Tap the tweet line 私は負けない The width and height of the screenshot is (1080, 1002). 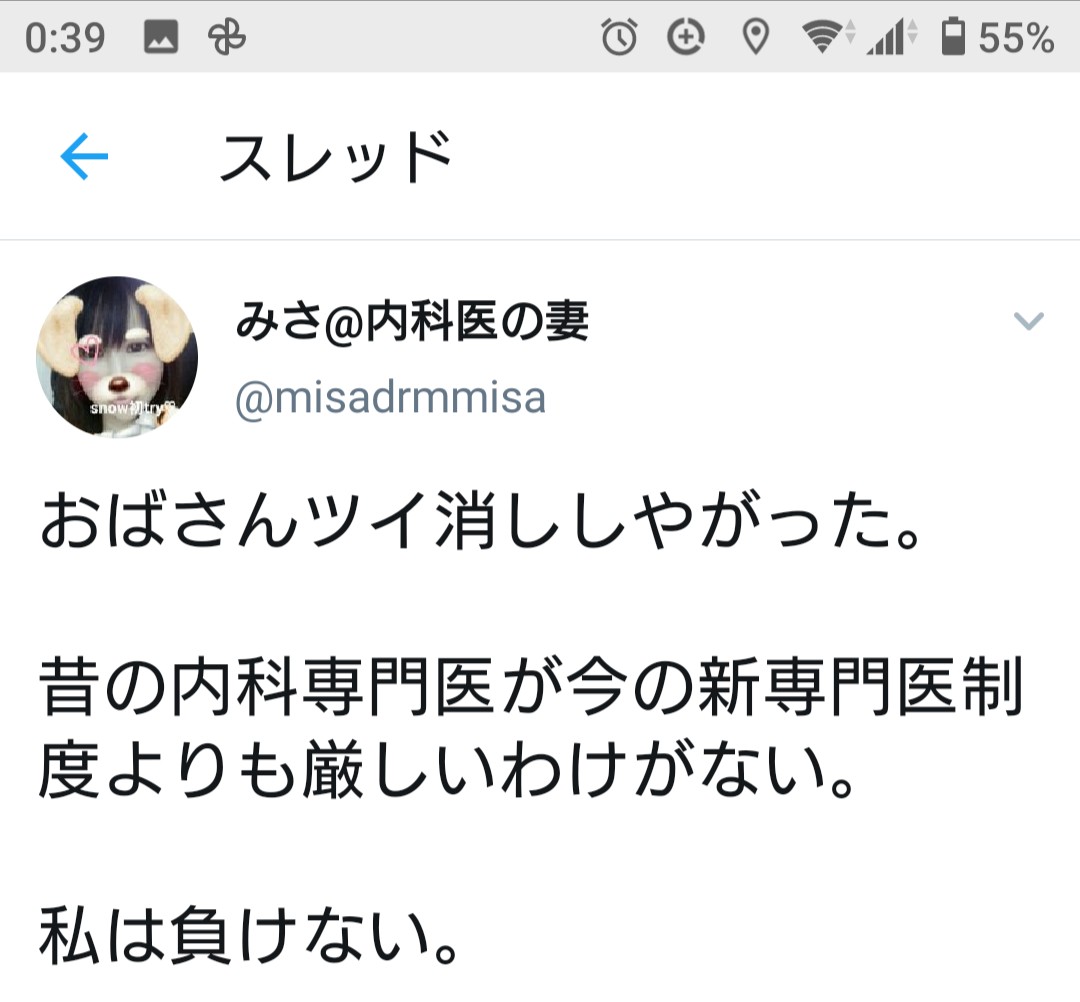tap(248, 935)
